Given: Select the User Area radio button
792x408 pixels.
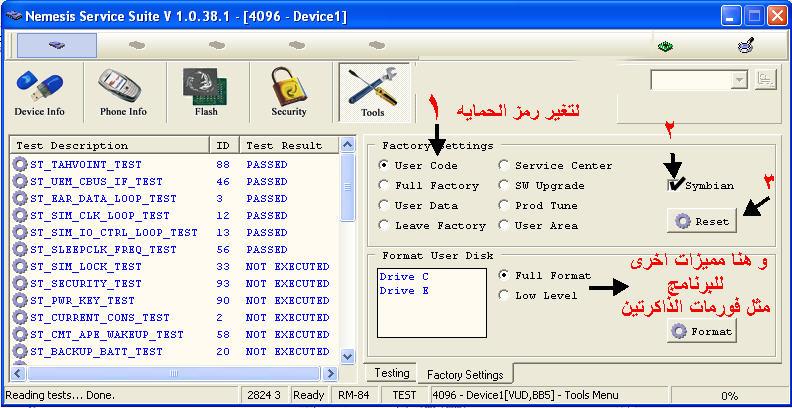Looking at the screenshot, I should pyautogui.click(x=504, y=226).
